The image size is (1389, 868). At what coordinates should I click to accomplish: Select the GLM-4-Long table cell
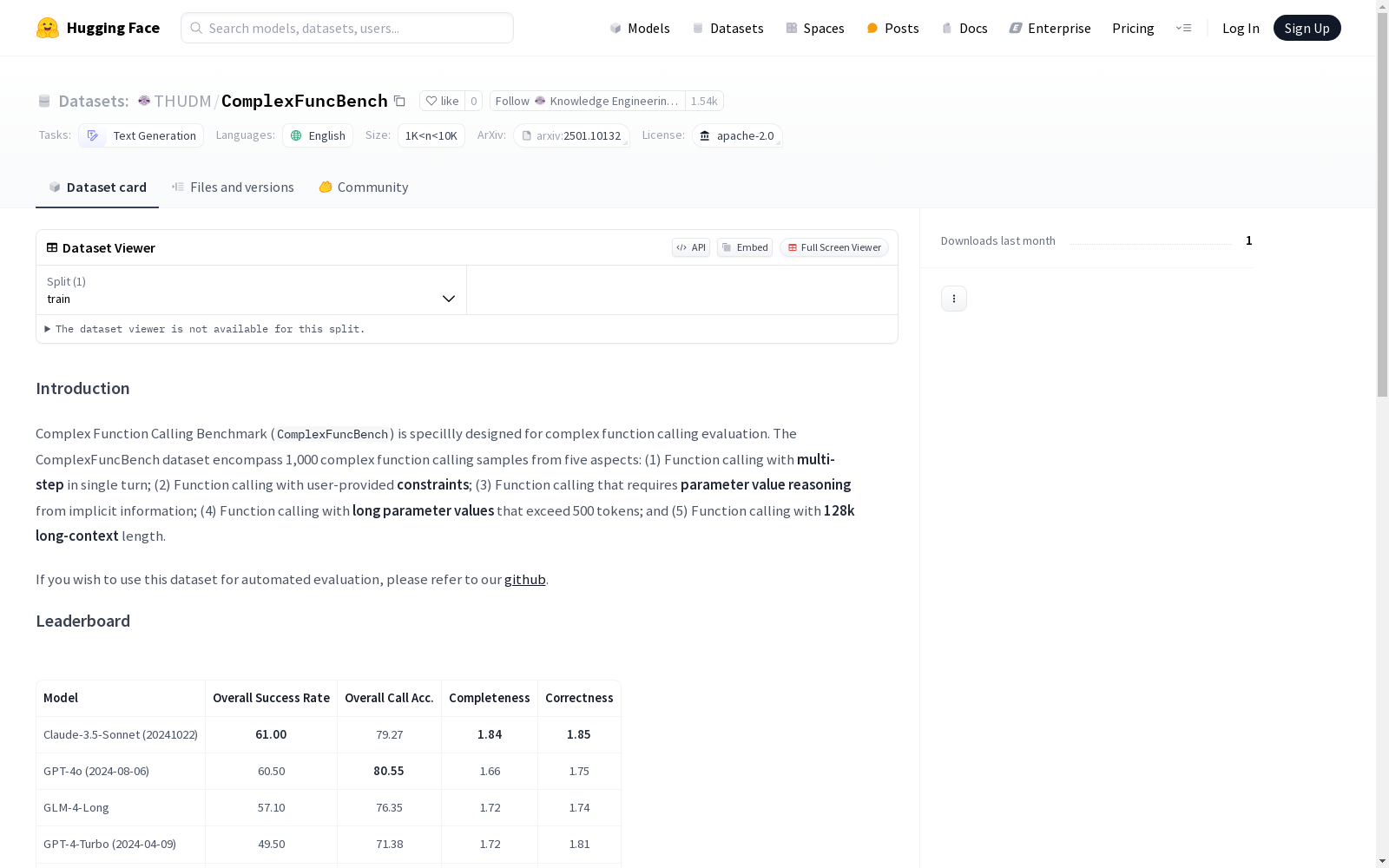tap(121, 807)
